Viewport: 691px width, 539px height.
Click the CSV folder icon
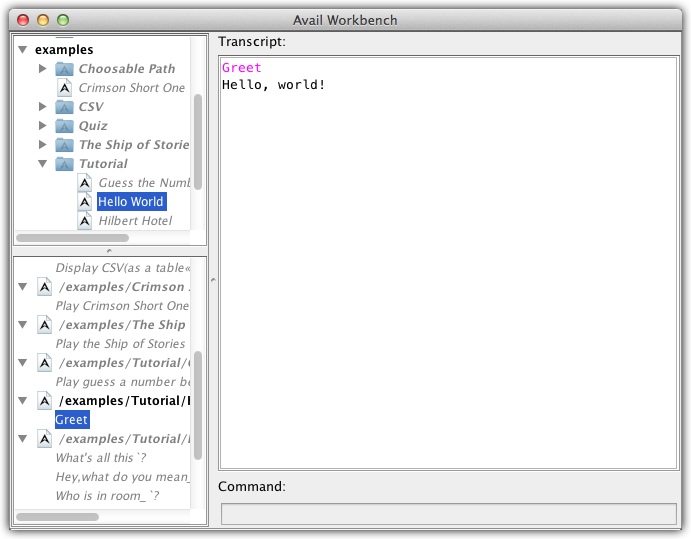pos(64,107)
